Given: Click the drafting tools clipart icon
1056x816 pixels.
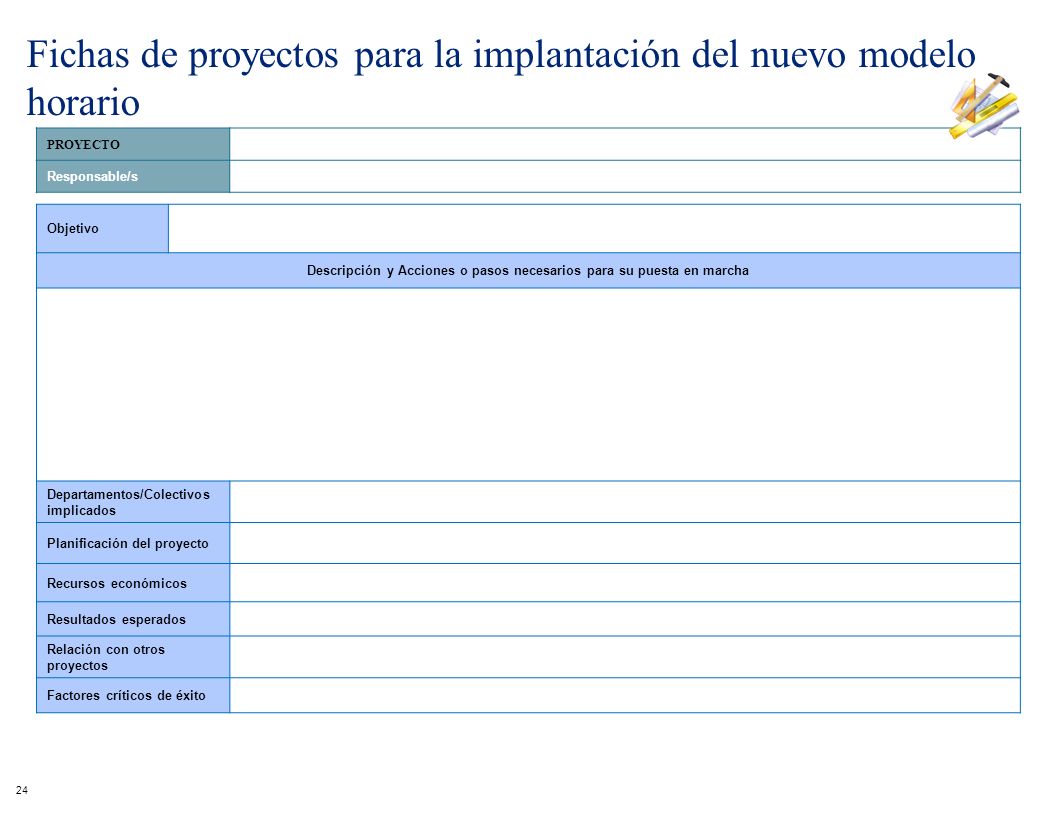Looking at the screenshot, I should [x=984, y=106].
